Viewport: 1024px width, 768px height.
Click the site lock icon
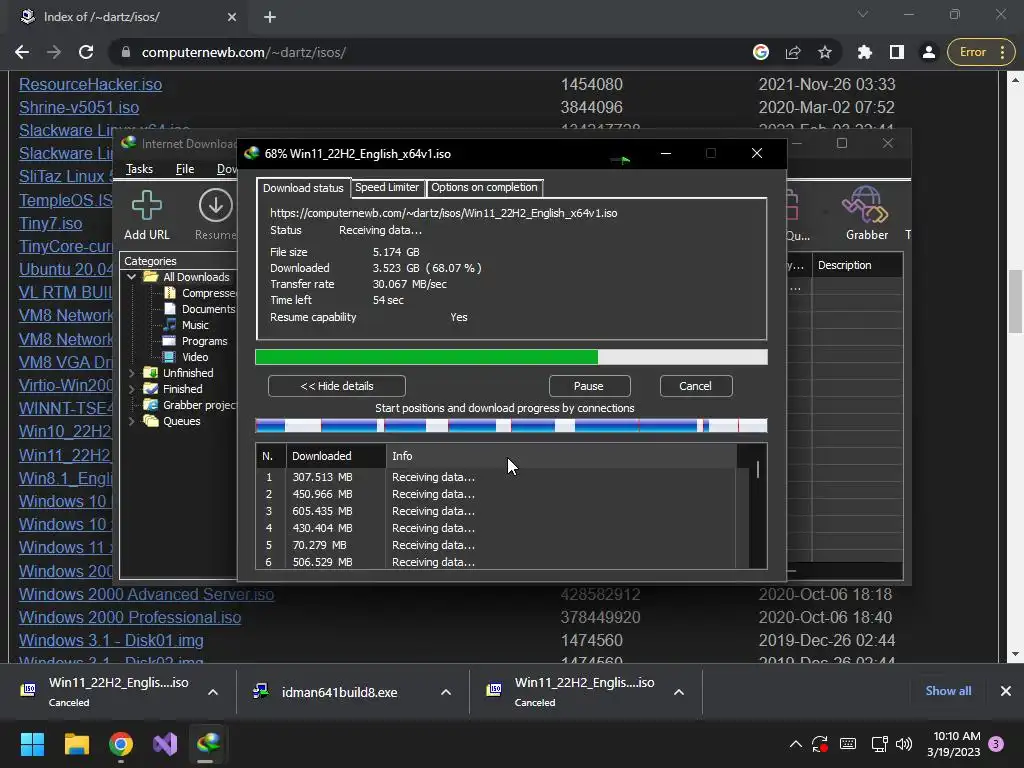tap(126, 52)
